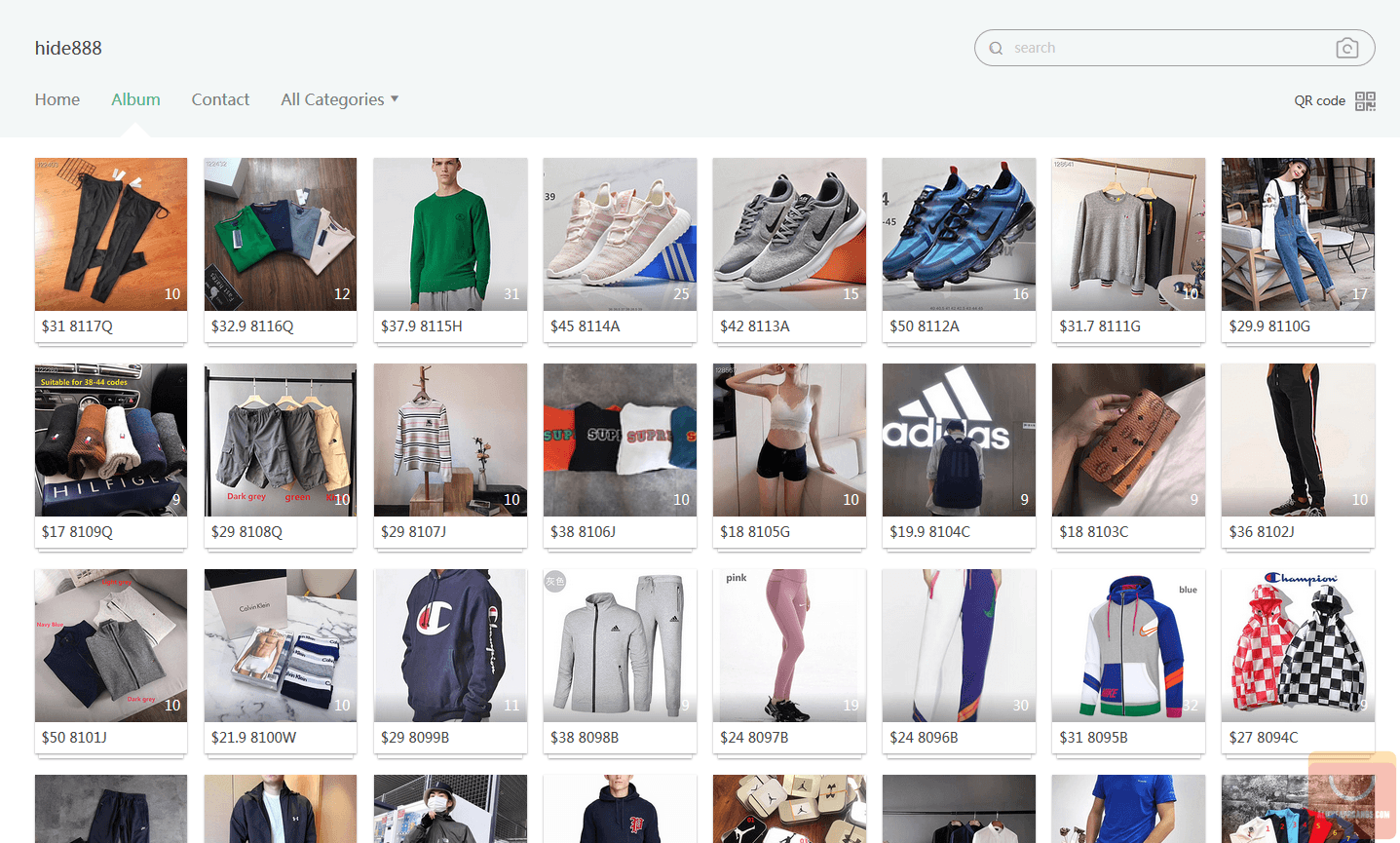Image resolution: width=1400 pixels, height=843 pixels.
Task: Click the $38 8106J caption
Action: click(583, 532)
